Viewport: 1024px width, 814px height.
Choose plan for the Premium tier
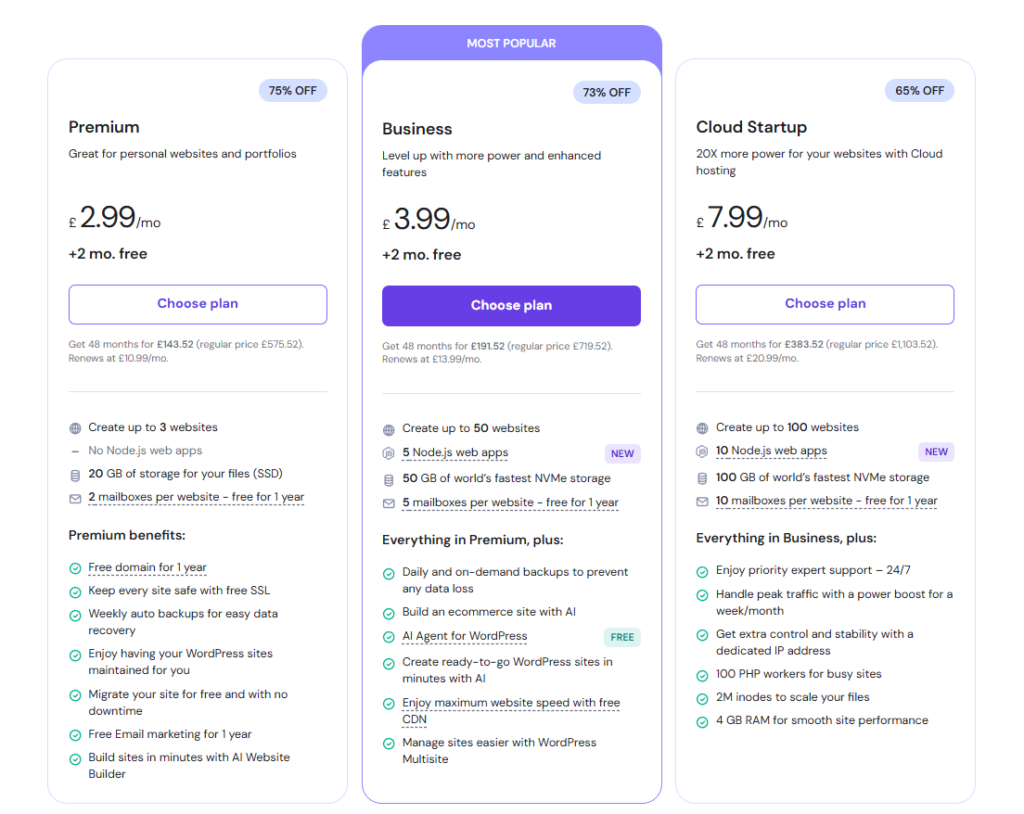click(197, 304)
